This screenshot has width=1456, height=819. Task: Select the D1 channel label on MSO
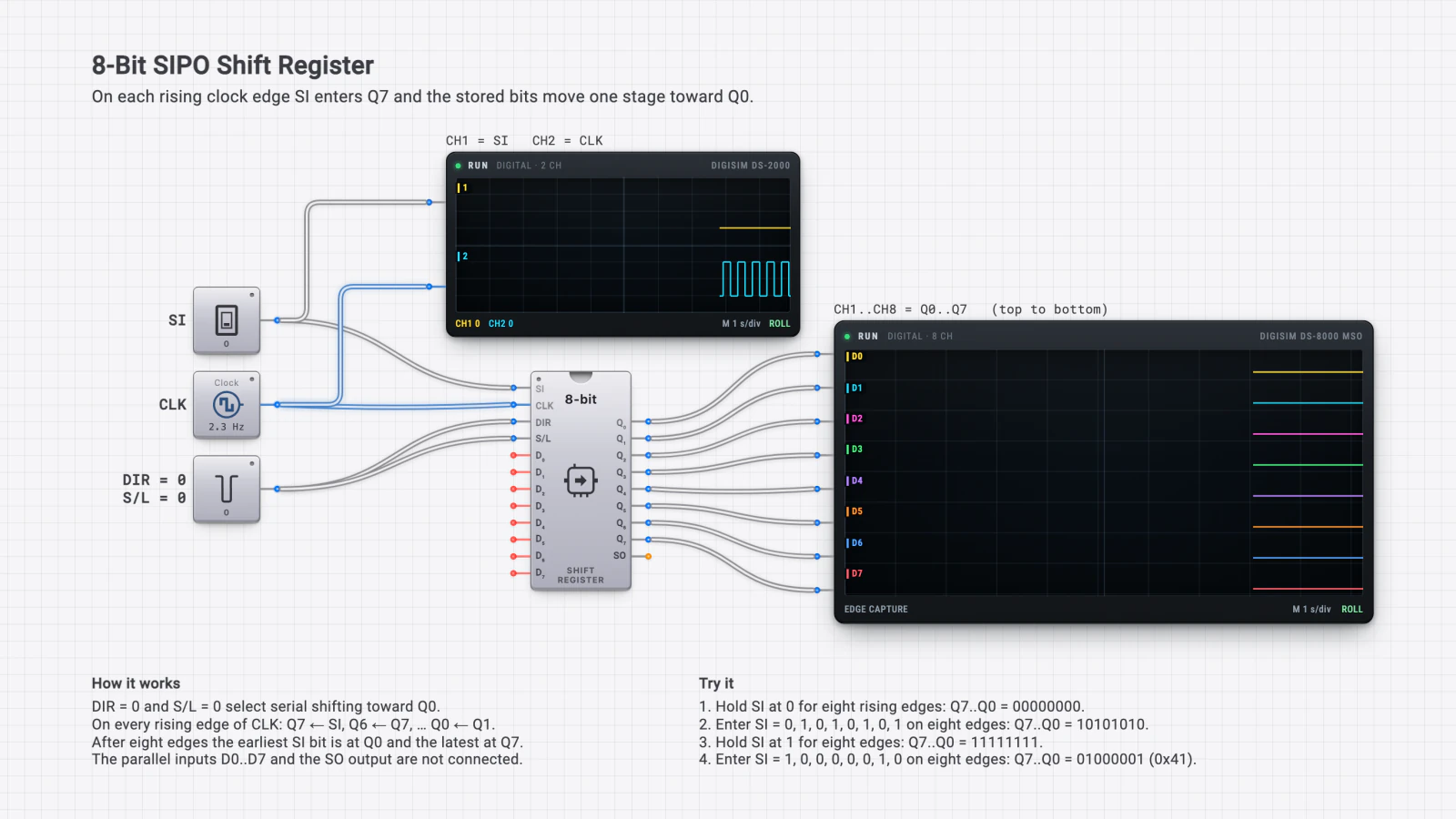[x=854, y=389]
